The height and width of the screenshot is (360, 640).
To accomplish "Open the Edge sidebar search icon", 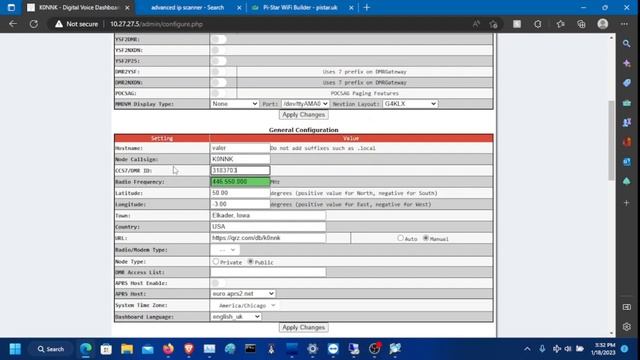I will point(627,43).
